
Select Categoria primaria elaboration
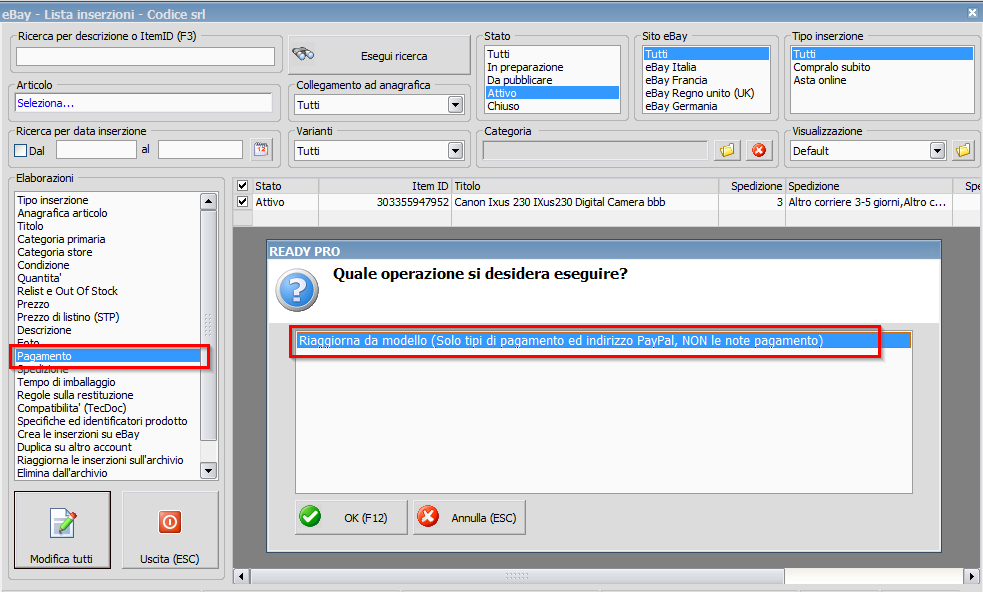click(107, 239)
